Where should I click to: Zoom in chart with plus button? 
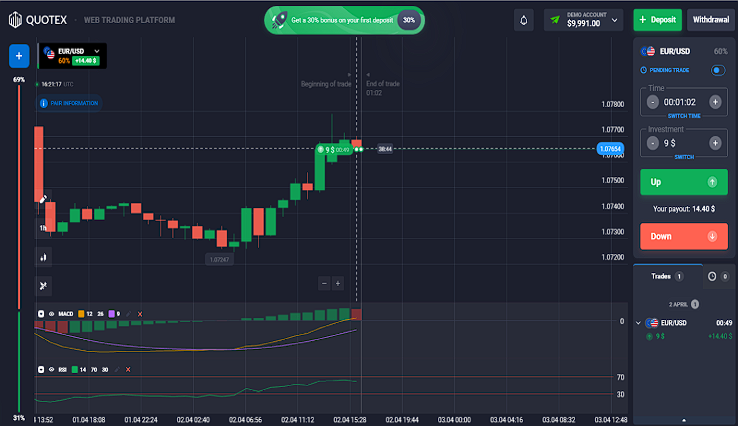(x=338, y=283)
